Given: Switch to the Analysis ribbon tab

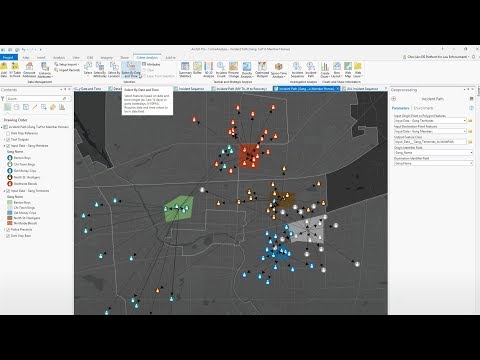Looking at the screenshot, I should pos(59,57).
